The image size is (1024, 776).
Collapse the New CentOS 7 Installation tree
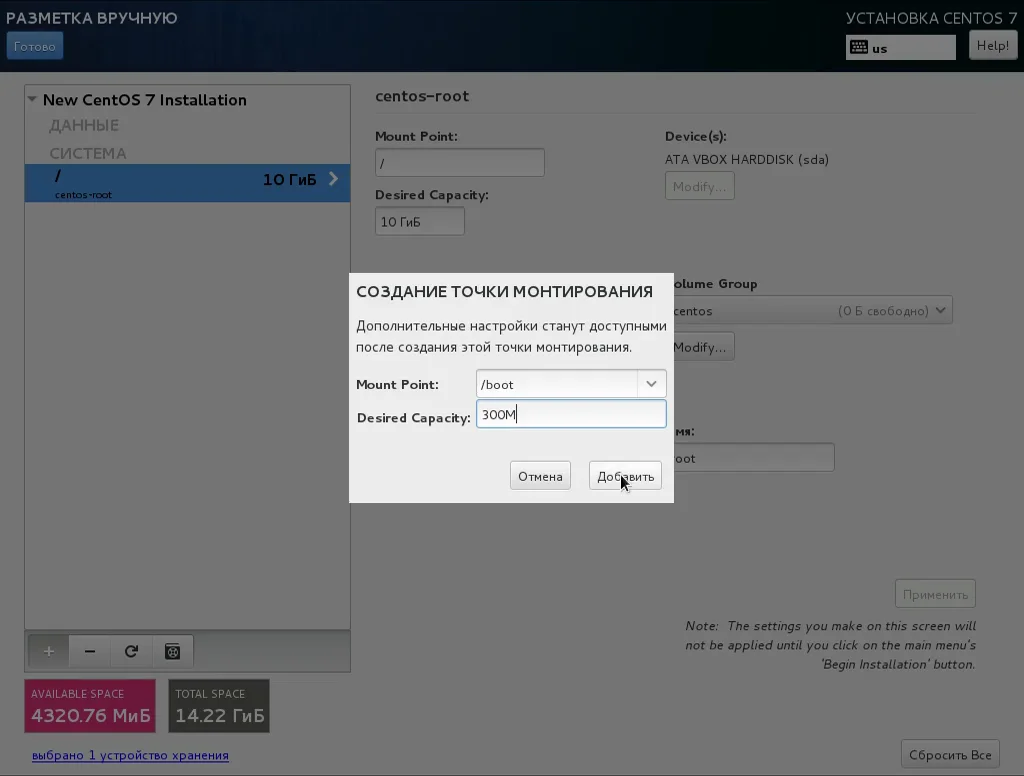click(x=32, y=99)
